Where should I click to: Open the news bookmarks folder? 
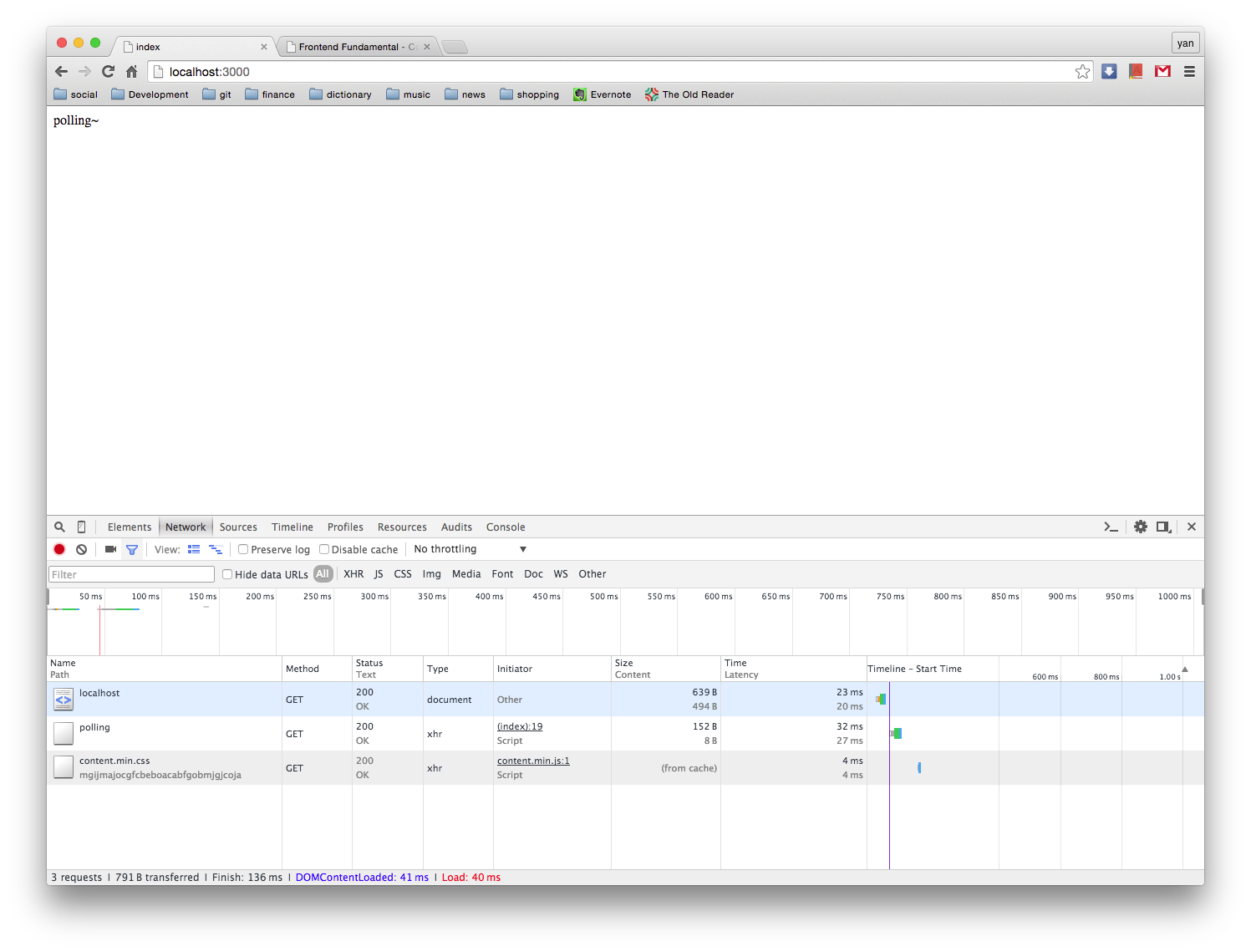(x=465, y=94)
